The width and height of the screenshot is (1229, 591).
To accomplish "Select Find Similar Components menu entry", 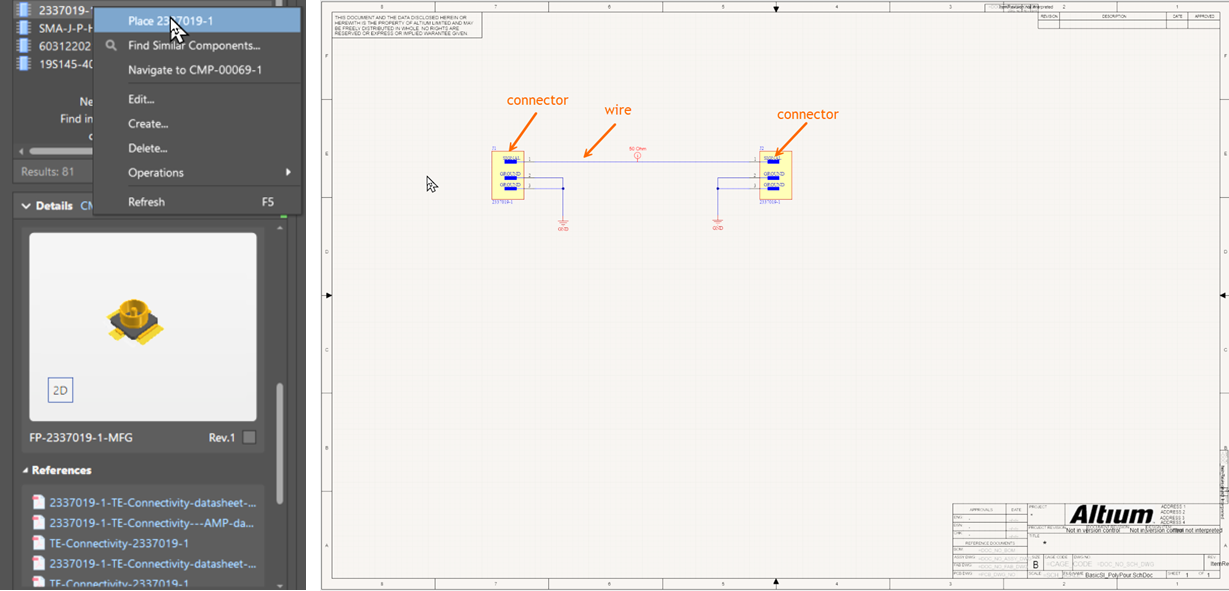I will pyautogui.click(x=194, y=45).
